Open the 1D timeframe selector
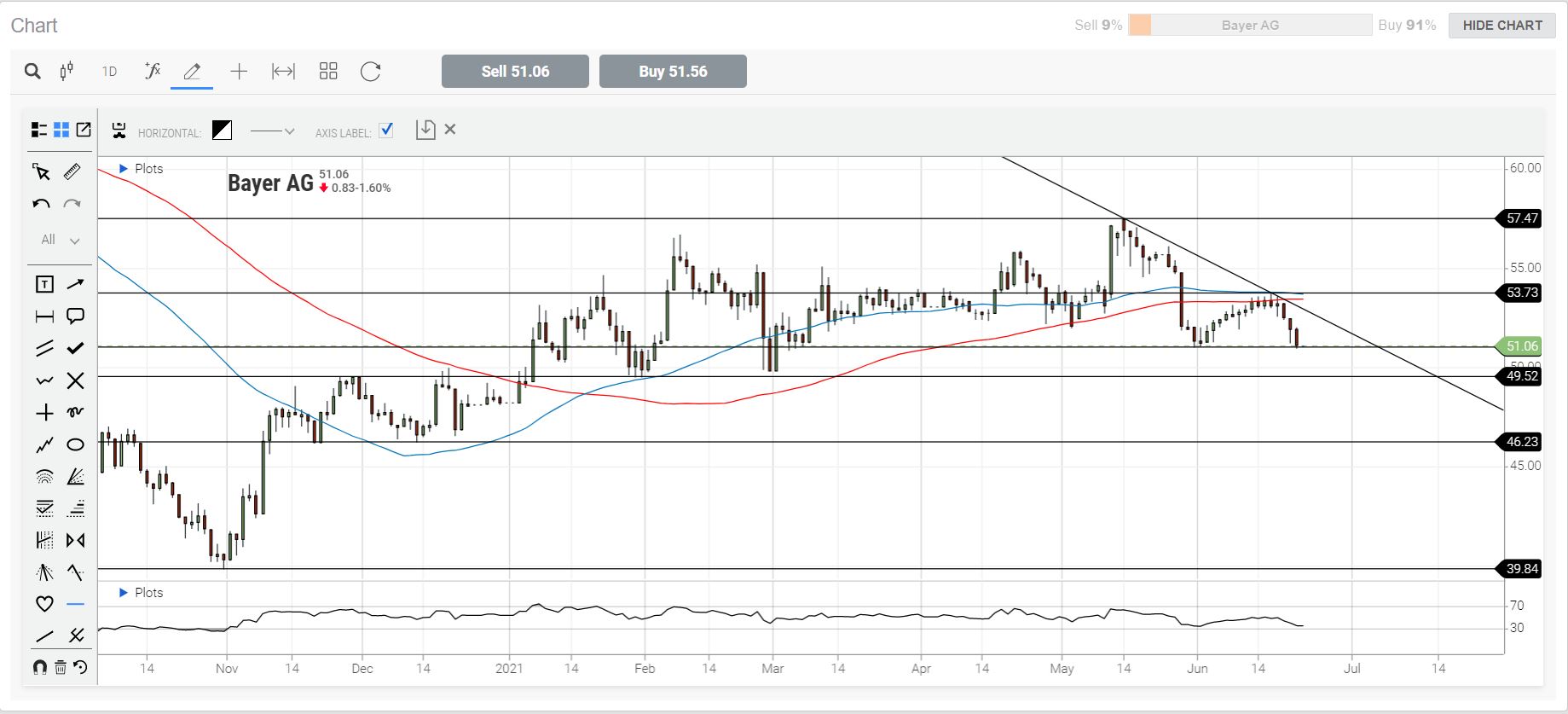Screen dimensions: 1568x714 point(109,72)
